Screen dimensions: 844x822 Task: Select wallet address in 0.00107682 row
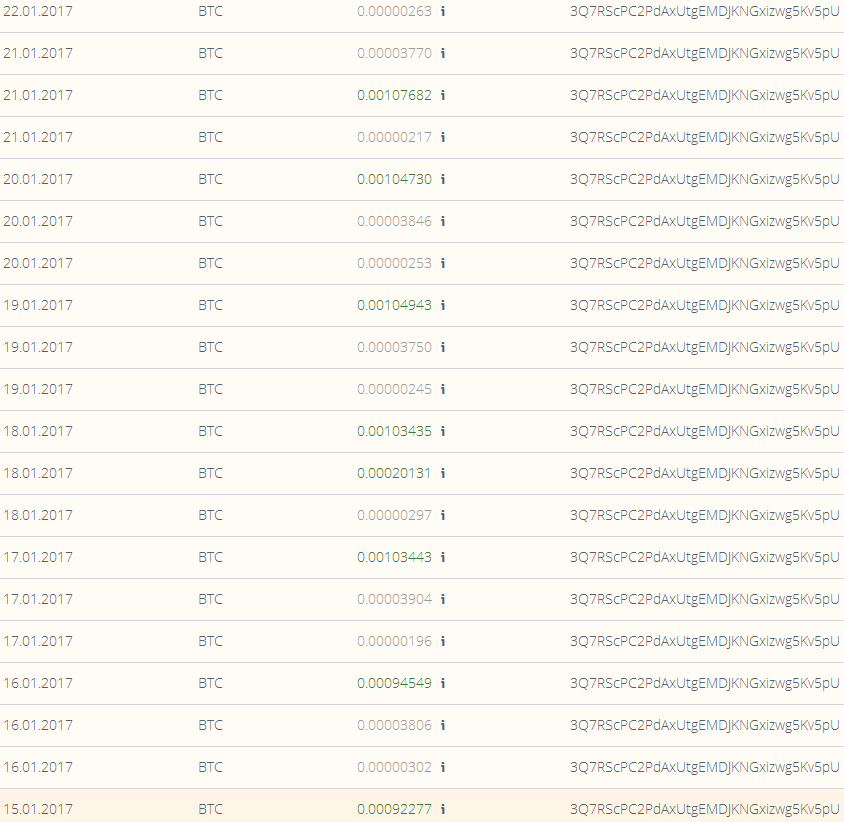click(x=705, y=95)
